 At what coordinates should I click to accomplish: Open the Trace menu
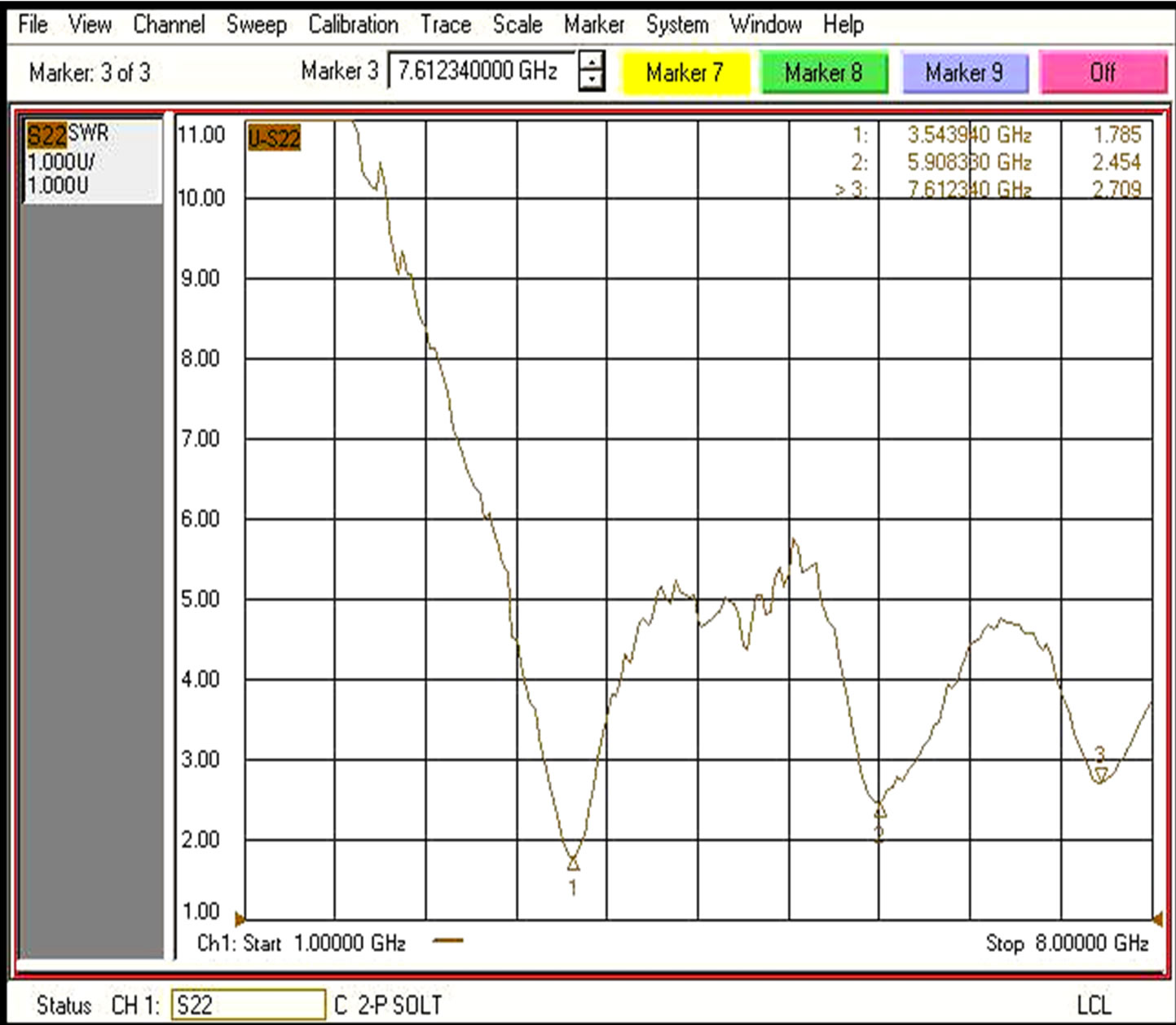pos(445,24)
